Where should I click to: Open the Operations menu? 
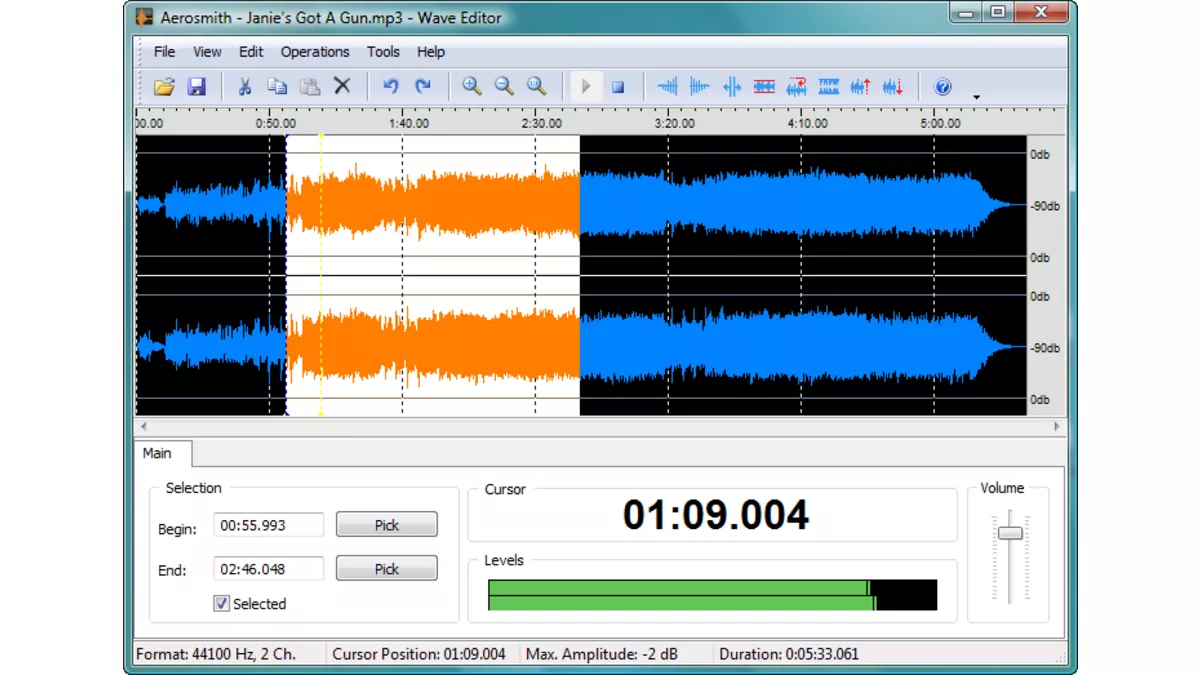[315, 51]
